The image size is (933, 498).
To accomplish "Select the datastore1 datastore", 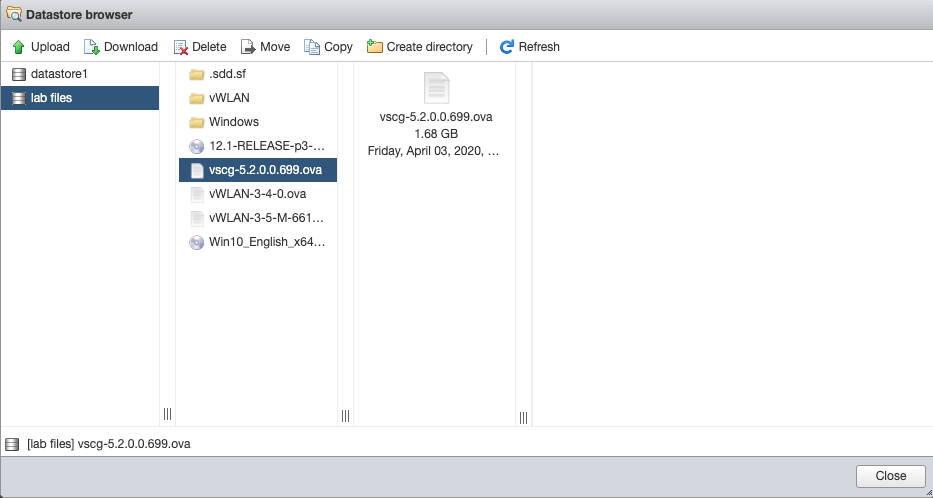I will pyautogui.click(x=59, y=74).
